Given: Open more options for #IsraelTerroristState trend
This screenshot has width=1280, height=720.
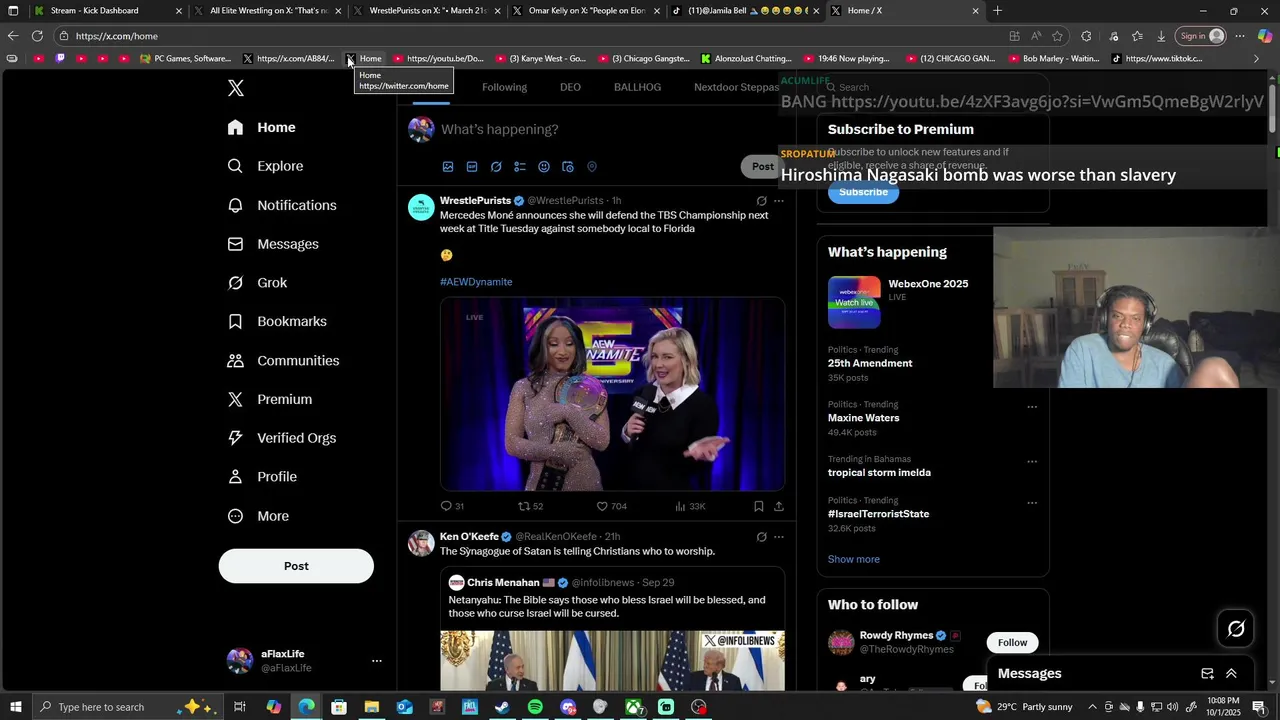Looking at the screenshot, I should coord(1032,503).
